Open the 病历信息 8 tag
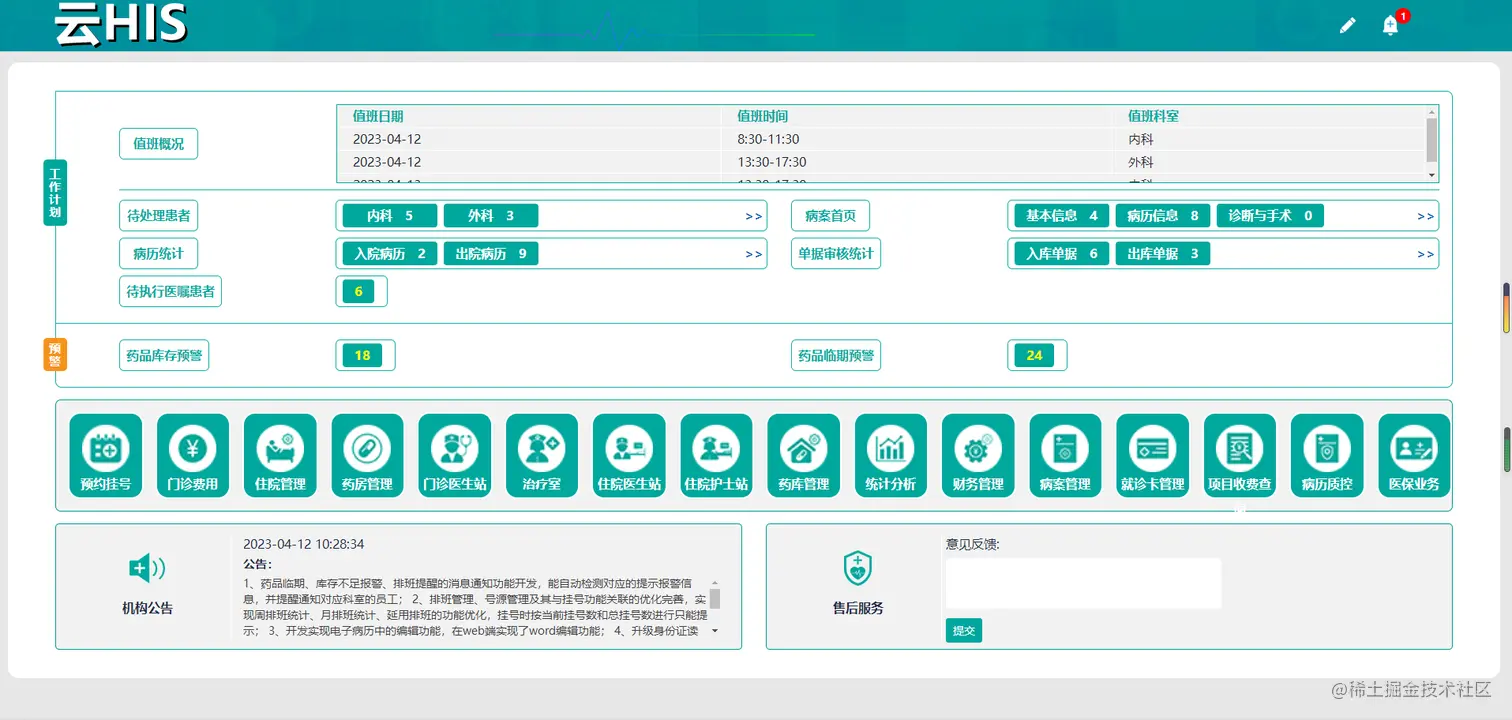The height and width of the screenshot is (720, 1512). click(x=1163, y=216)
